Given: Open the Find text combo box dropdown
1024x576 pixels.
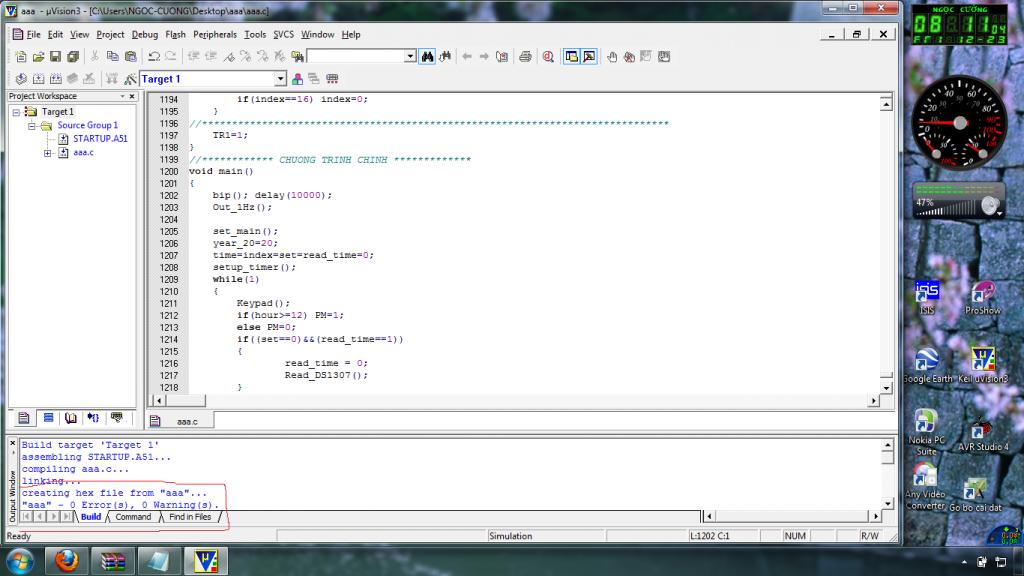Looking at the screenshot, I should click(410, 57).
